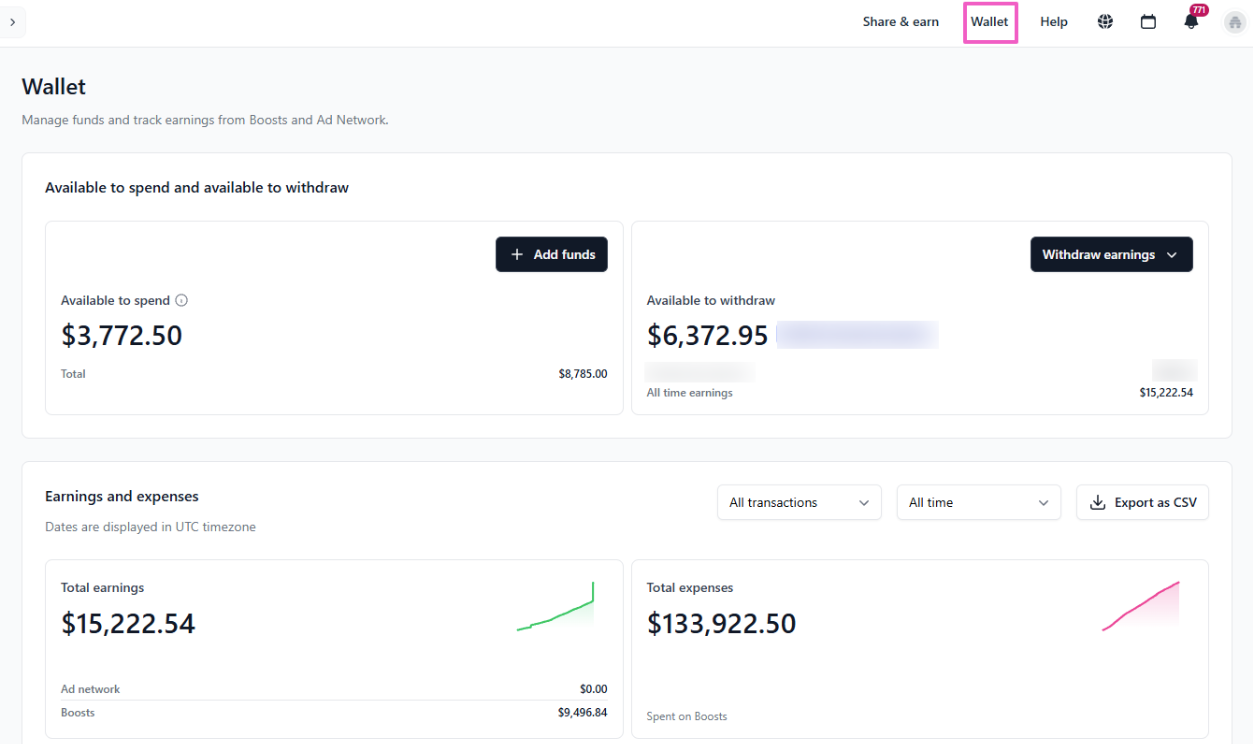Open the All time date range dropdown
This screenshot has height=744, width=1253.
(978, 502)
